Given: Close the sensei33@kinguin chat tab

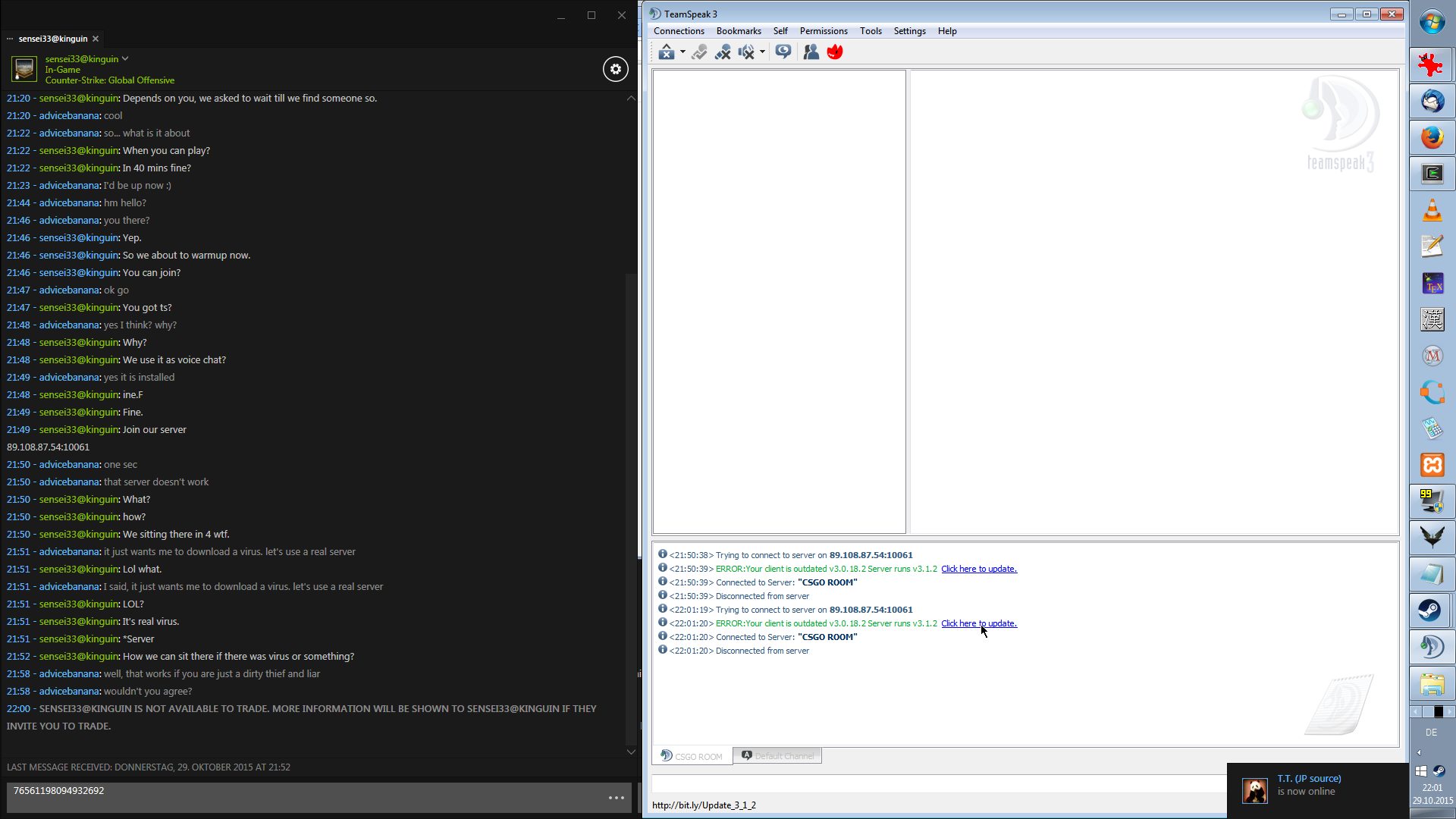Looking at the screenshot, I should point(96,39).
